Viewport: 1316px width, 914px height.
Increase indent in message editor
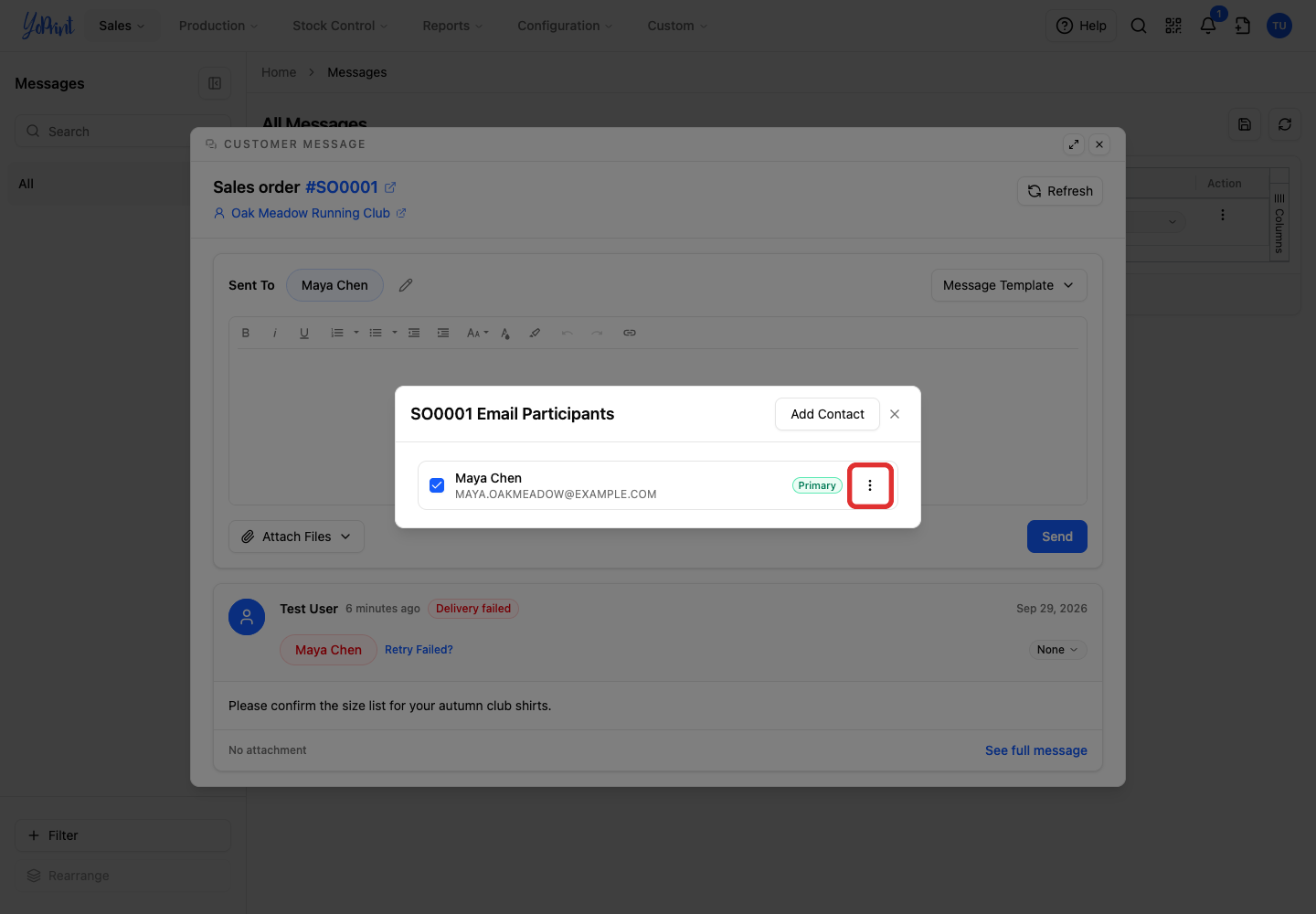443,333
